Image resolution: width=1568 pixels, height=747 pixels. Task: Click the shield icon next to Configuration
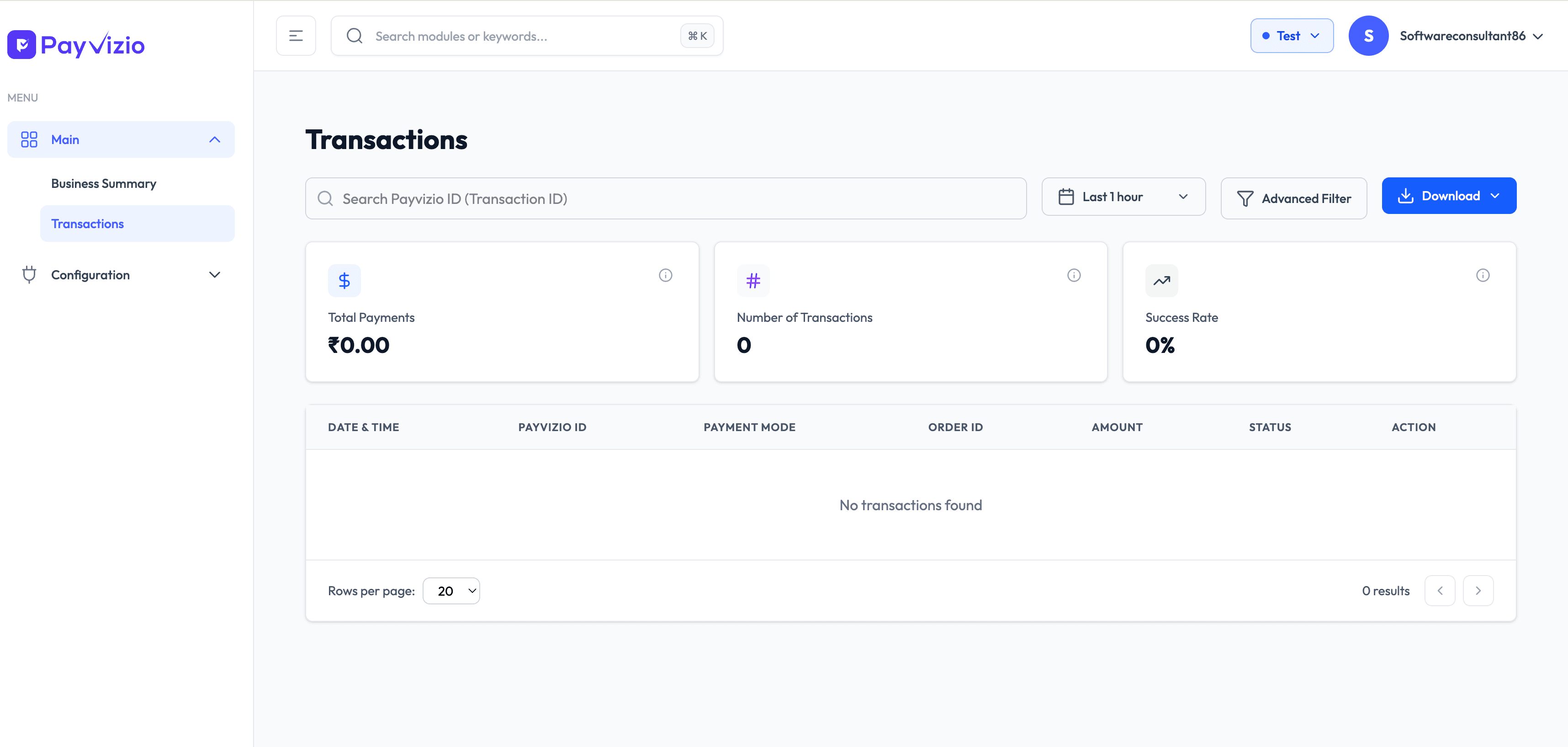29,274
